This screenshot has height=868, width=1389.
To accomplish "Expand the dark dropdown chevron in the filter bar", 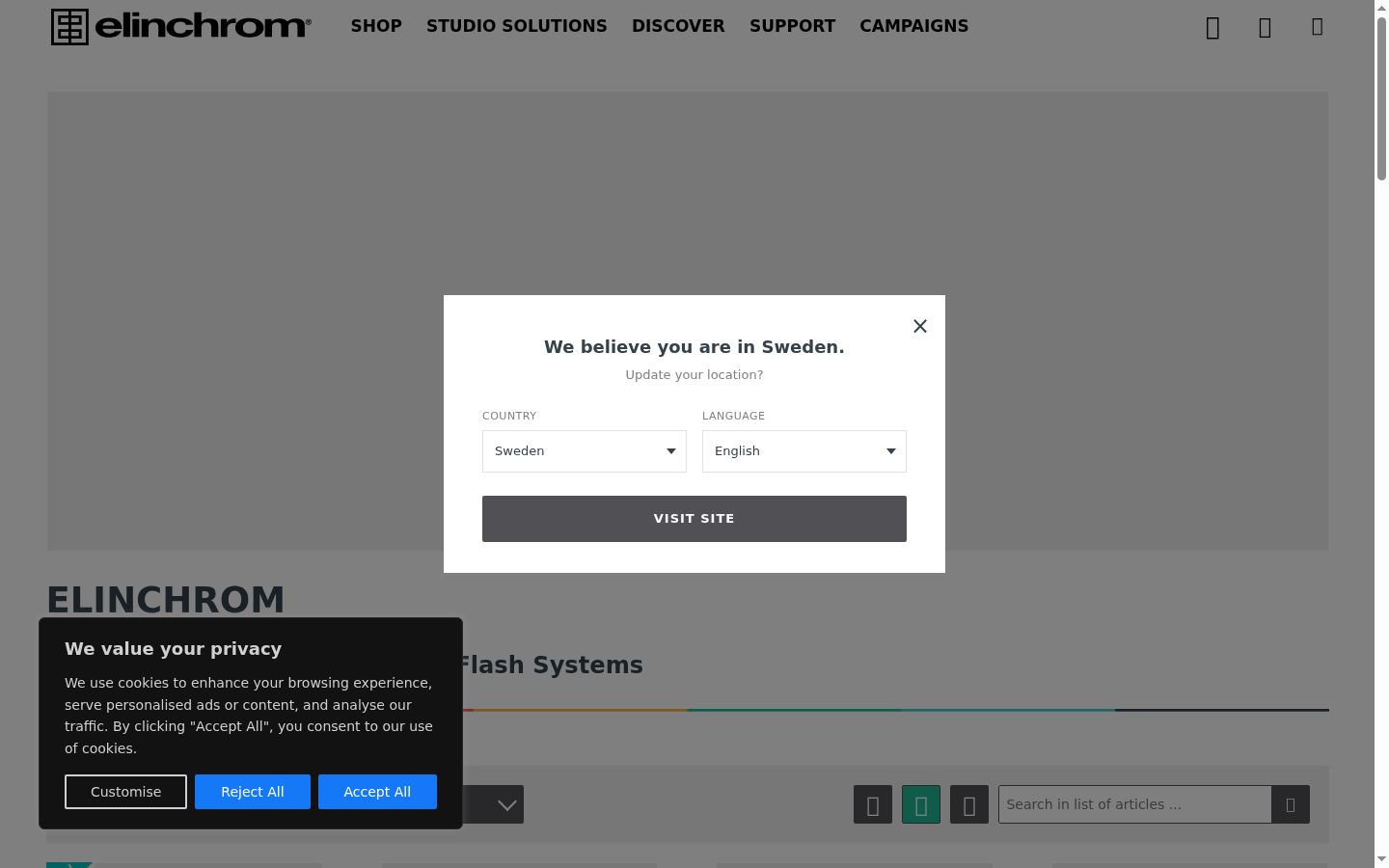I will coord(507,804).
